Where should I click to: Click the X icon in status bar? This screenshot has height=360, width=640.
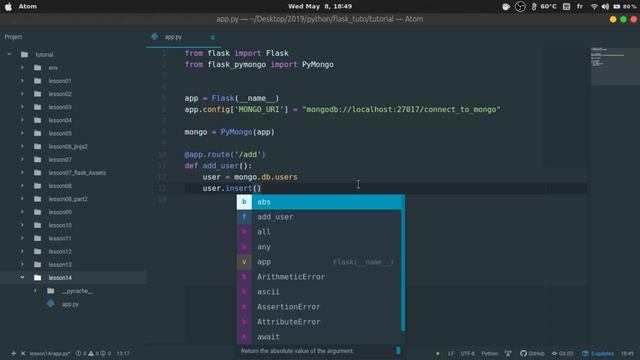click(x=23, y=353)
